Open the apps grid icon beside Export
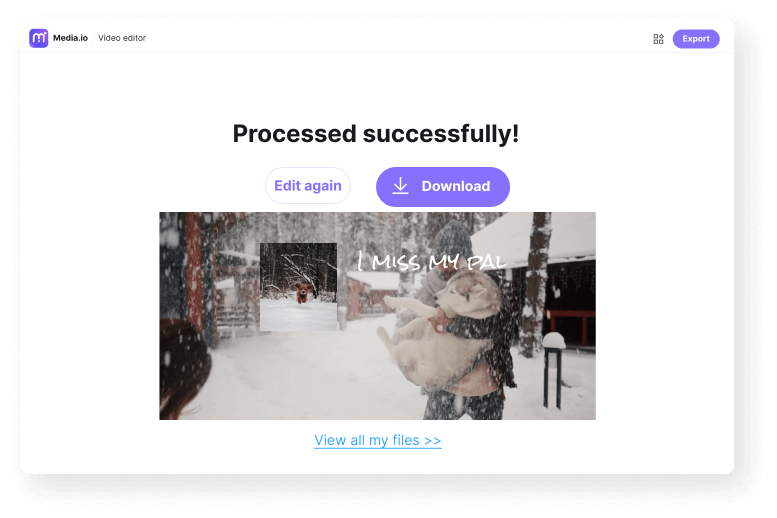The width and height of the screenshot is (777, 518). click(658, 39)
